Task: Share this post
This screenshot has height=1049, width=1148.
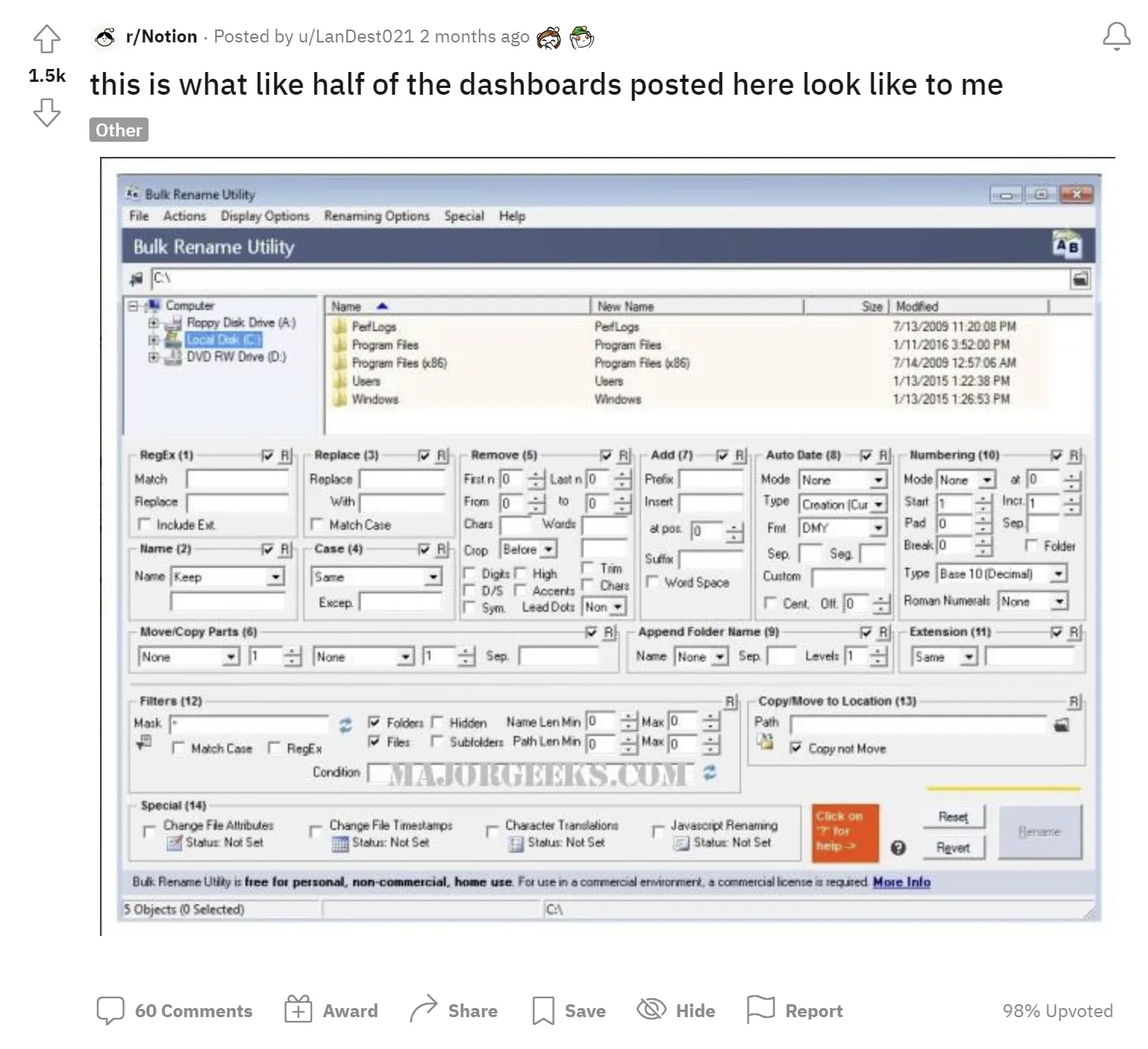Action: click(453, 1010)
